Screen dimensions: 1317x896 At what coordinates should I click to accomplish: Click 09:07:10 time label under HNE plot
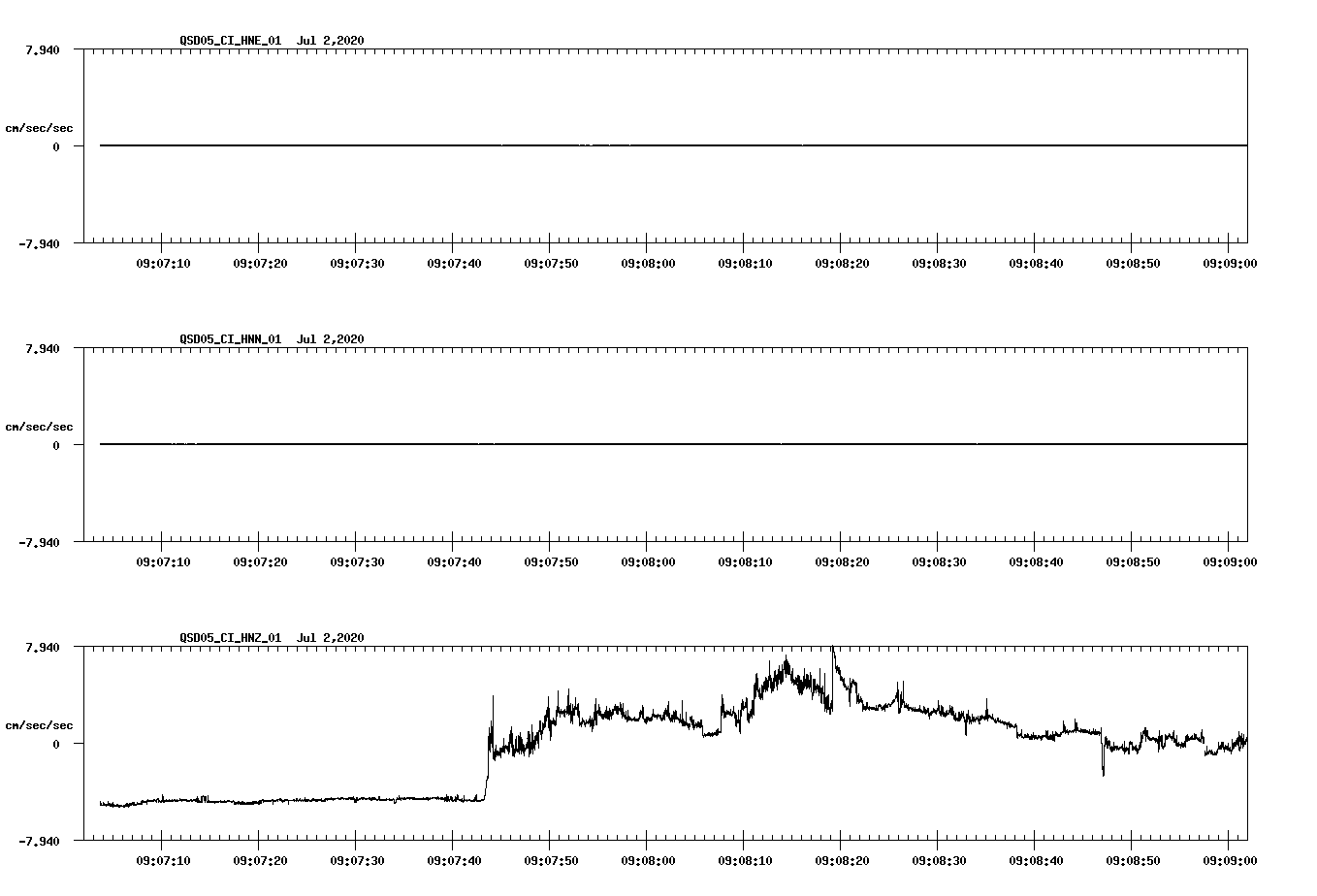tap(163, 263)
